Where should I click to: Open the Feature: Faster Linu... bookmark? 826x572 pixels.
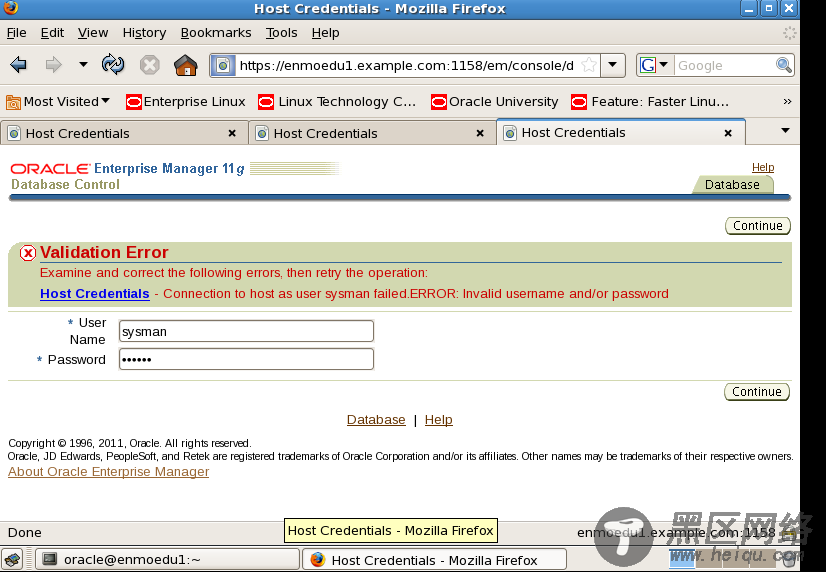[650, 101]
